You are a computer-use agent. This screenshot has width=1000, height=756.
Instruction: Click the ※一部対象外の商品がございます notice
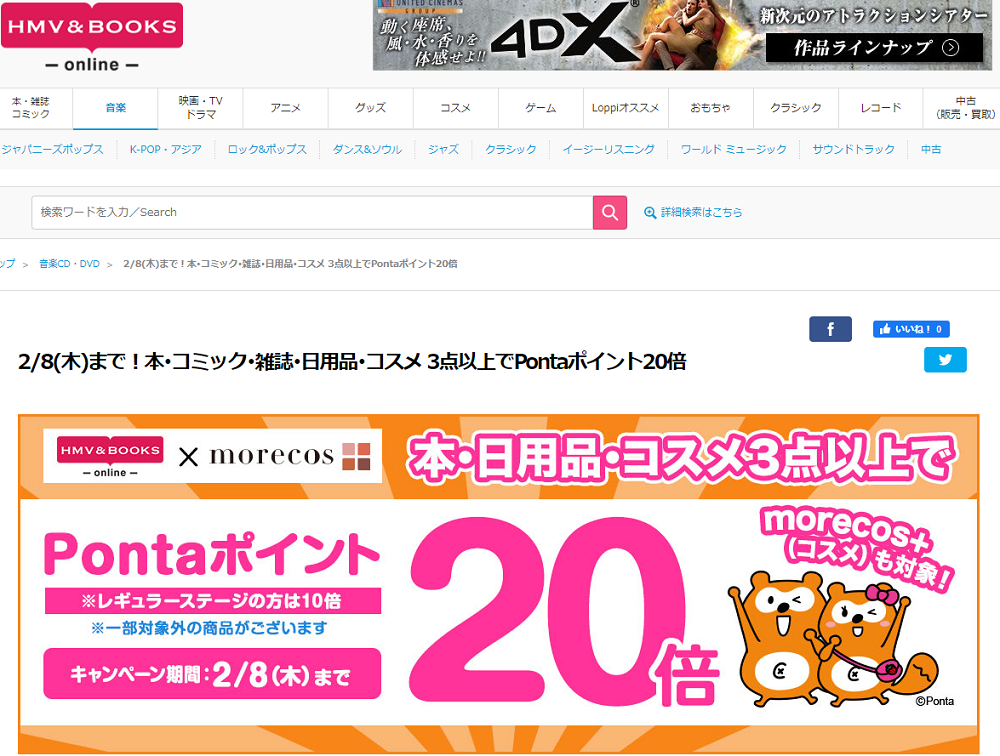[209, 628]
